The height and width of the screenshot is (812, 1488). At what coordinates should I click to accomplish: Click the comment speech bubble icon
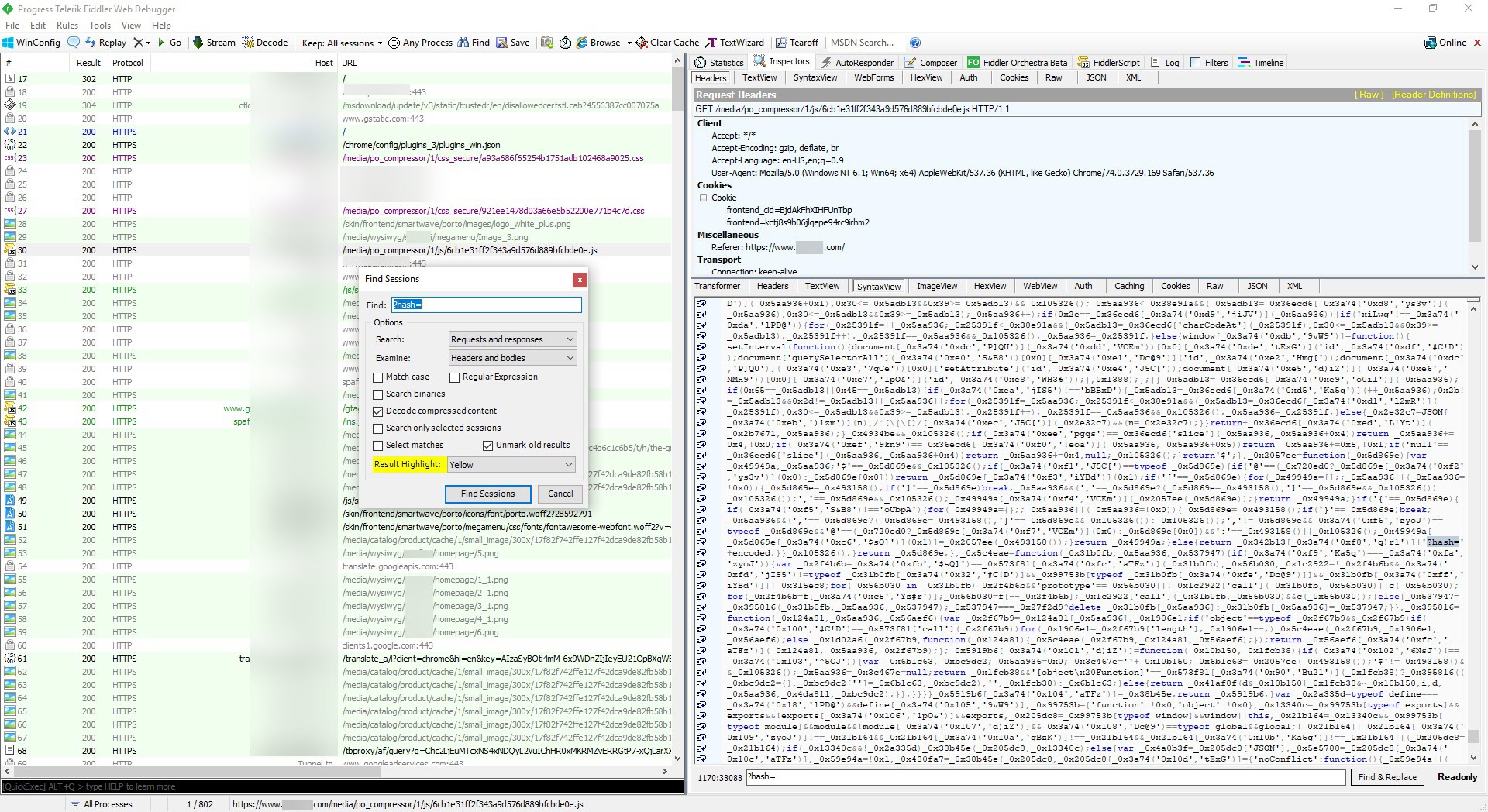click(74, 43)
